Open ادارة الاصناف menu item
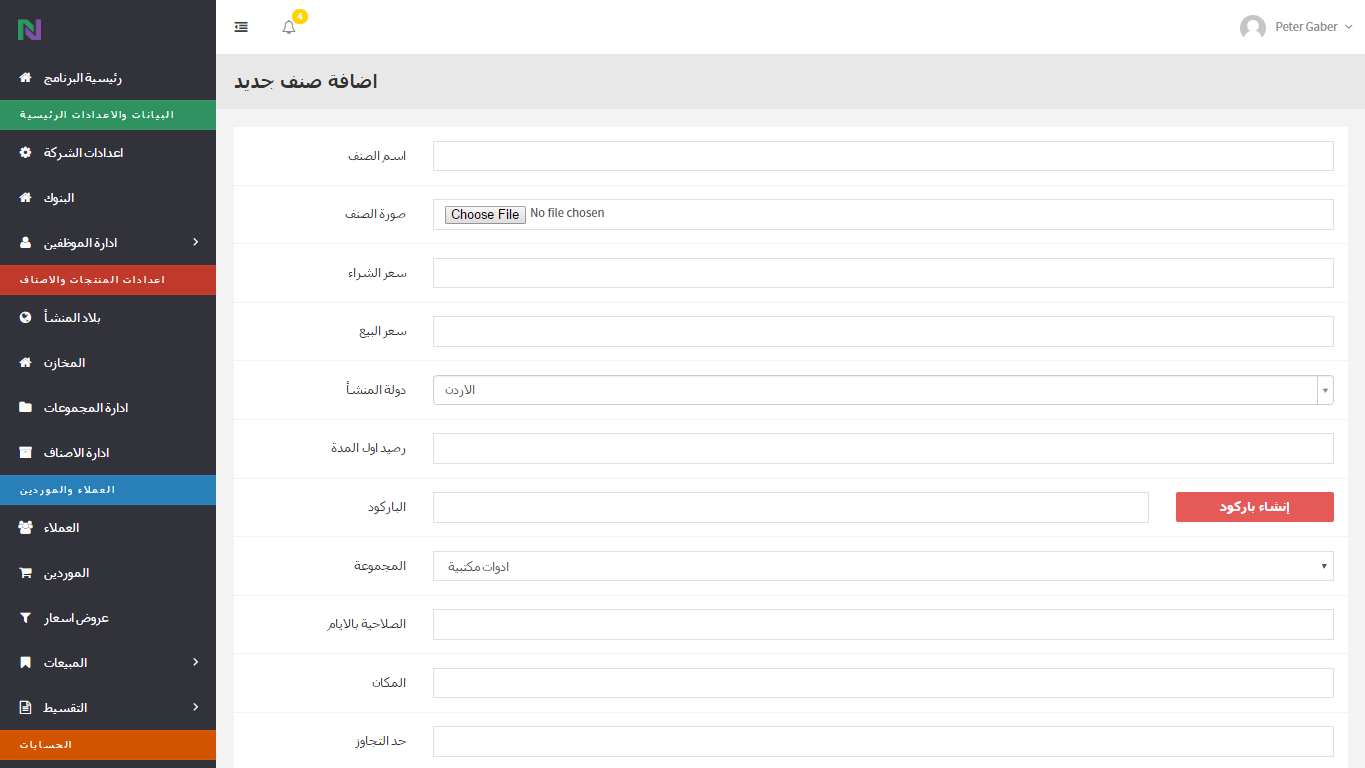Screen dimensions: 1365x768 point(108,453)
